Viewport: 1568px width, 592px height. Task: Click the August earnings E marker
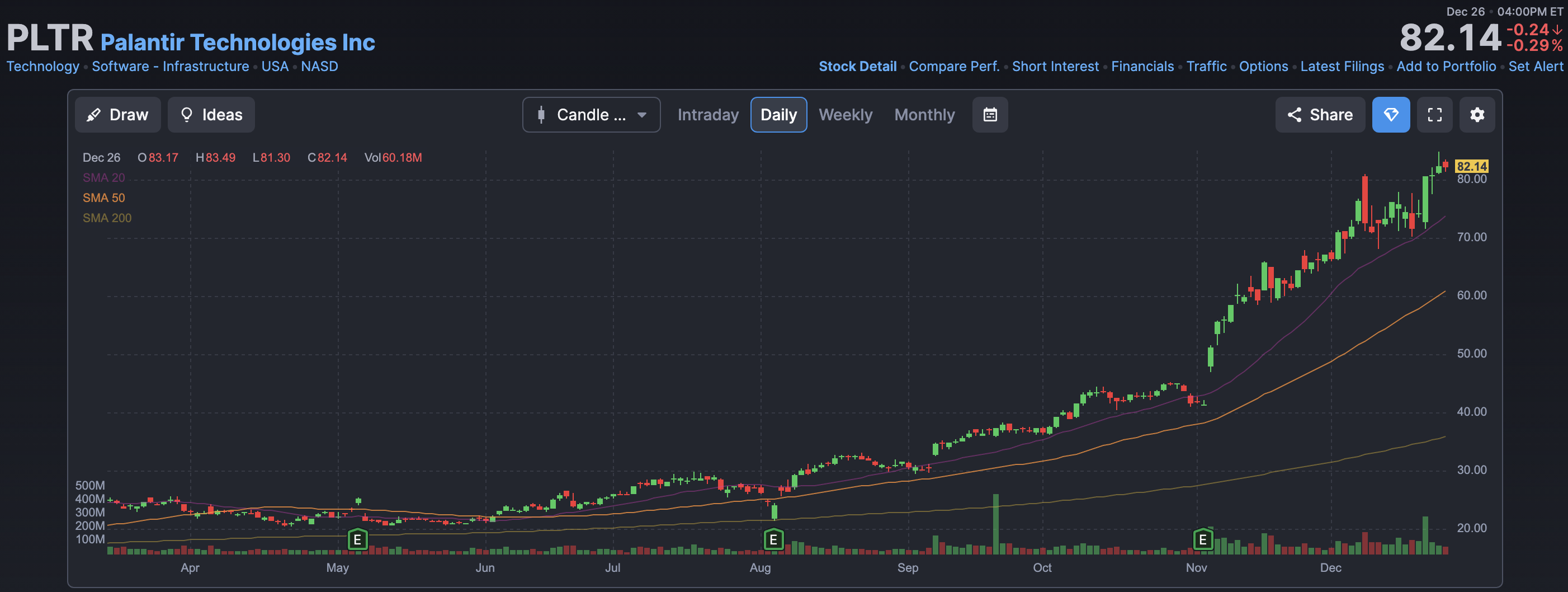[773, 539]
